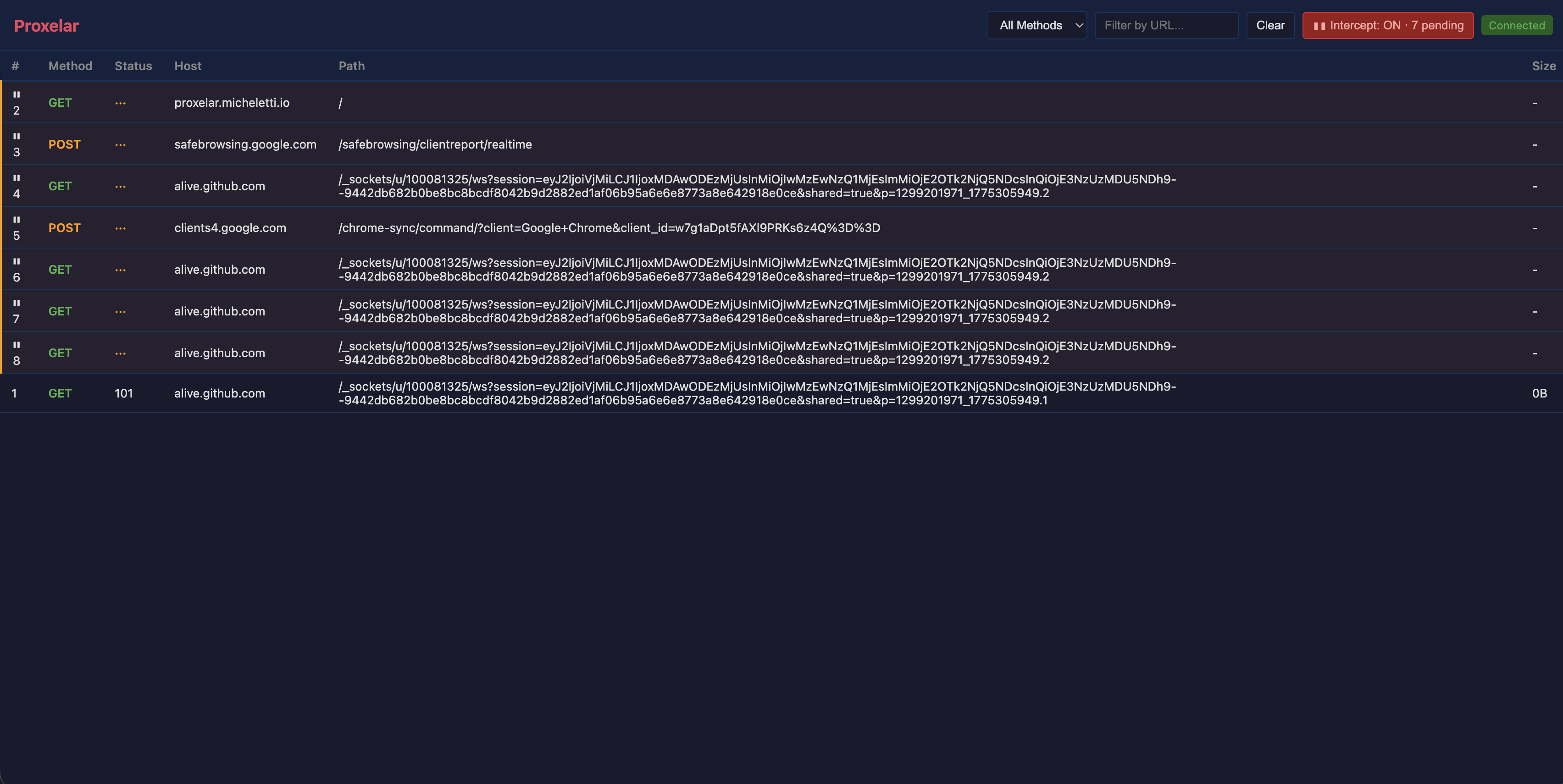Toggle the pause icon on request #7
The width and height of the screenshot is (1563, 784).
coord(17,303)
